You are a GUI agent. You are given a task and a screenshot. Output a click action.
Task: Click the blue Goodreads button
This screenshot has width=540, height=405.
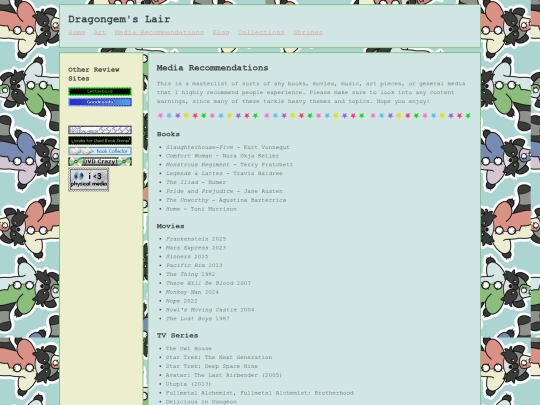click(100, 102)
